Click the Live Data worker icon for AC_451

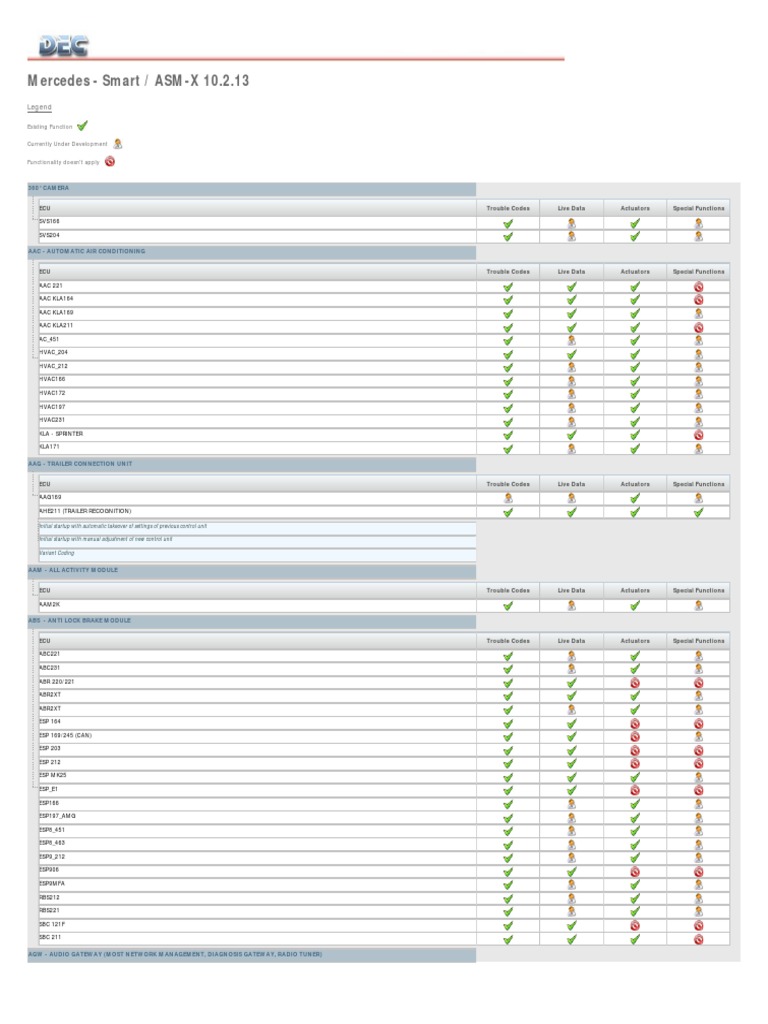(x=571, y=340)
